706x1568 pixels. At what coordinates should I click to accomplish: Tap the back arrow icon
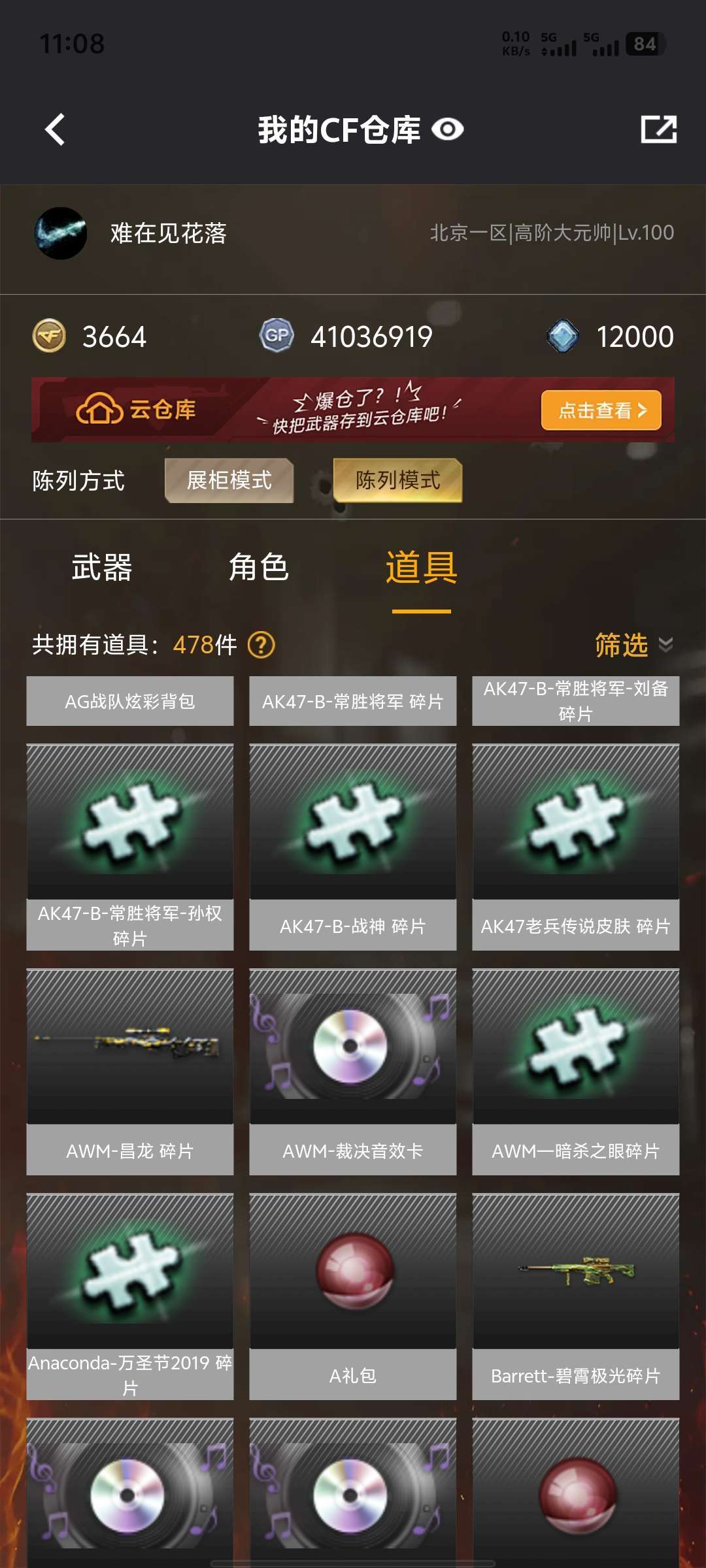pyautogui.click(x=55, y=129)
